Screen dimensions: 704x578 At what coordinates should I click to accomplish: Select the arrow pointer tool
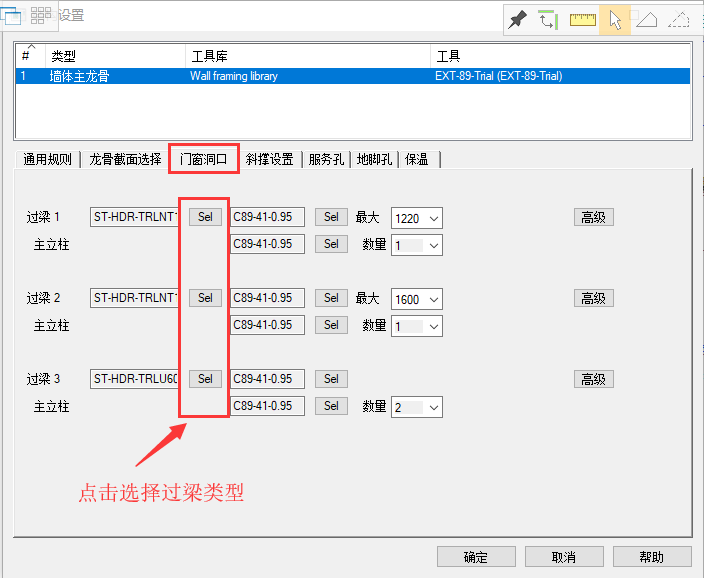615,20
